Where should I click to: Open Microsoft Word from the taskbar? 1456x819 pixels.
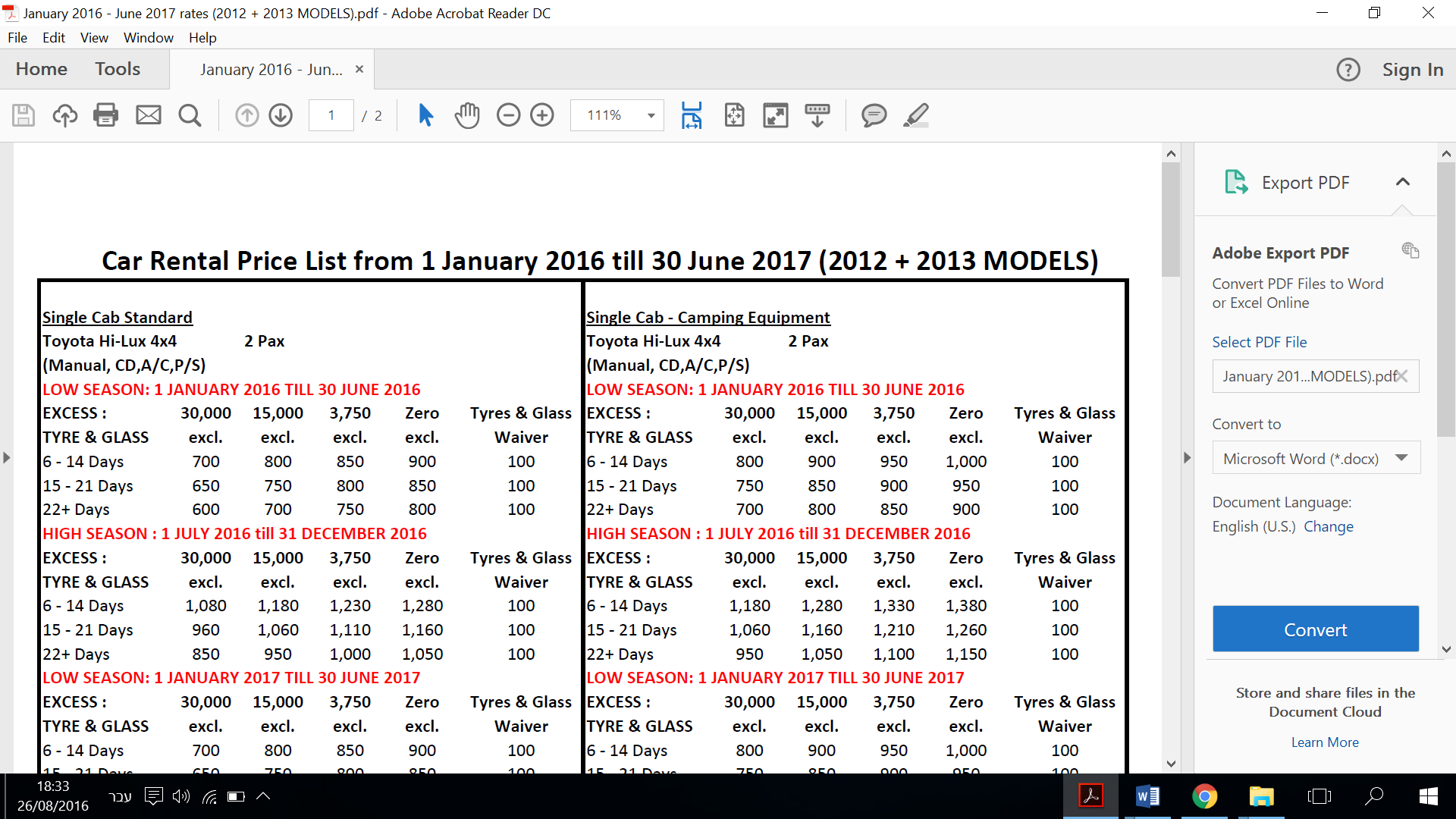(x=1147, y=796)
